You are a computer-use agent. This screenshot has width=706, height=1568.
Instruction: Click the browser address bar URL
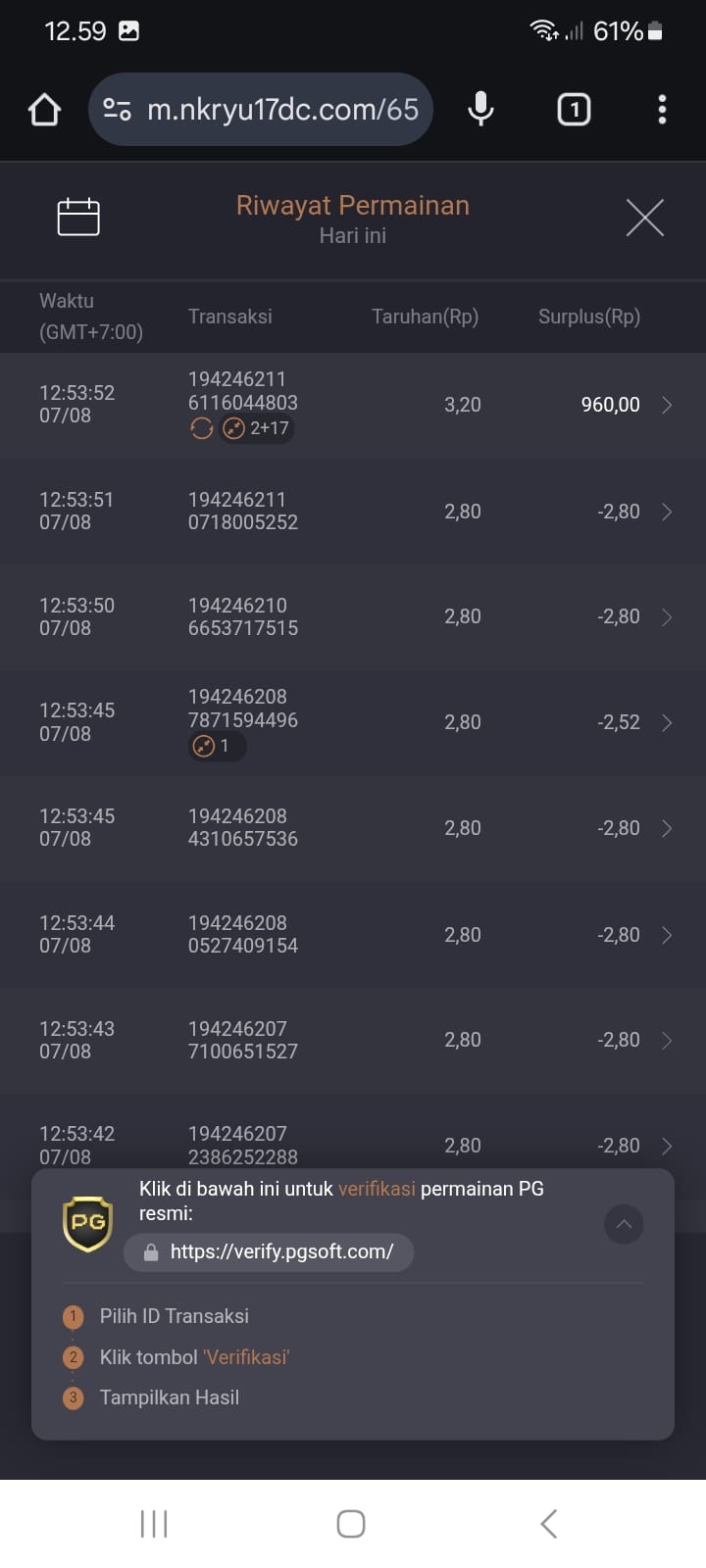click(x=282, y=109)
